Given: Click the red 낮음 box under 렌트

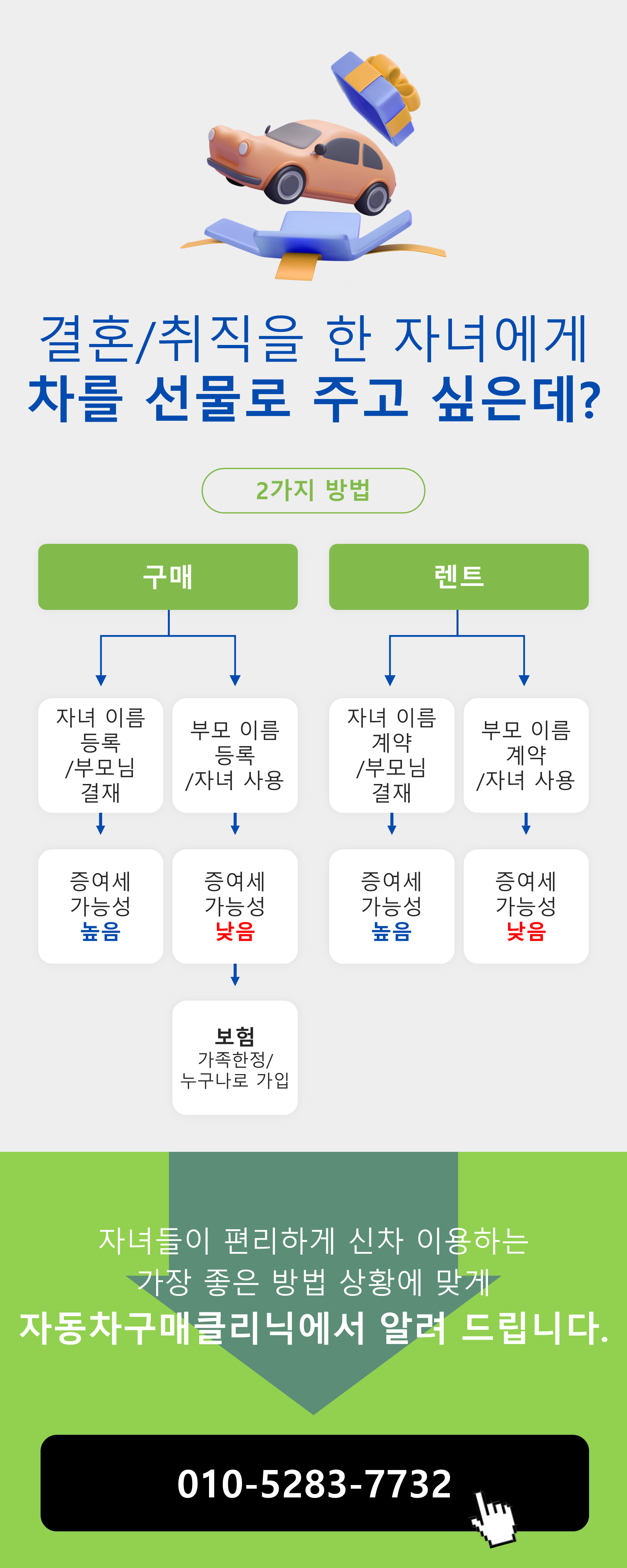Looking at the screenshot, I should [526, 906].
